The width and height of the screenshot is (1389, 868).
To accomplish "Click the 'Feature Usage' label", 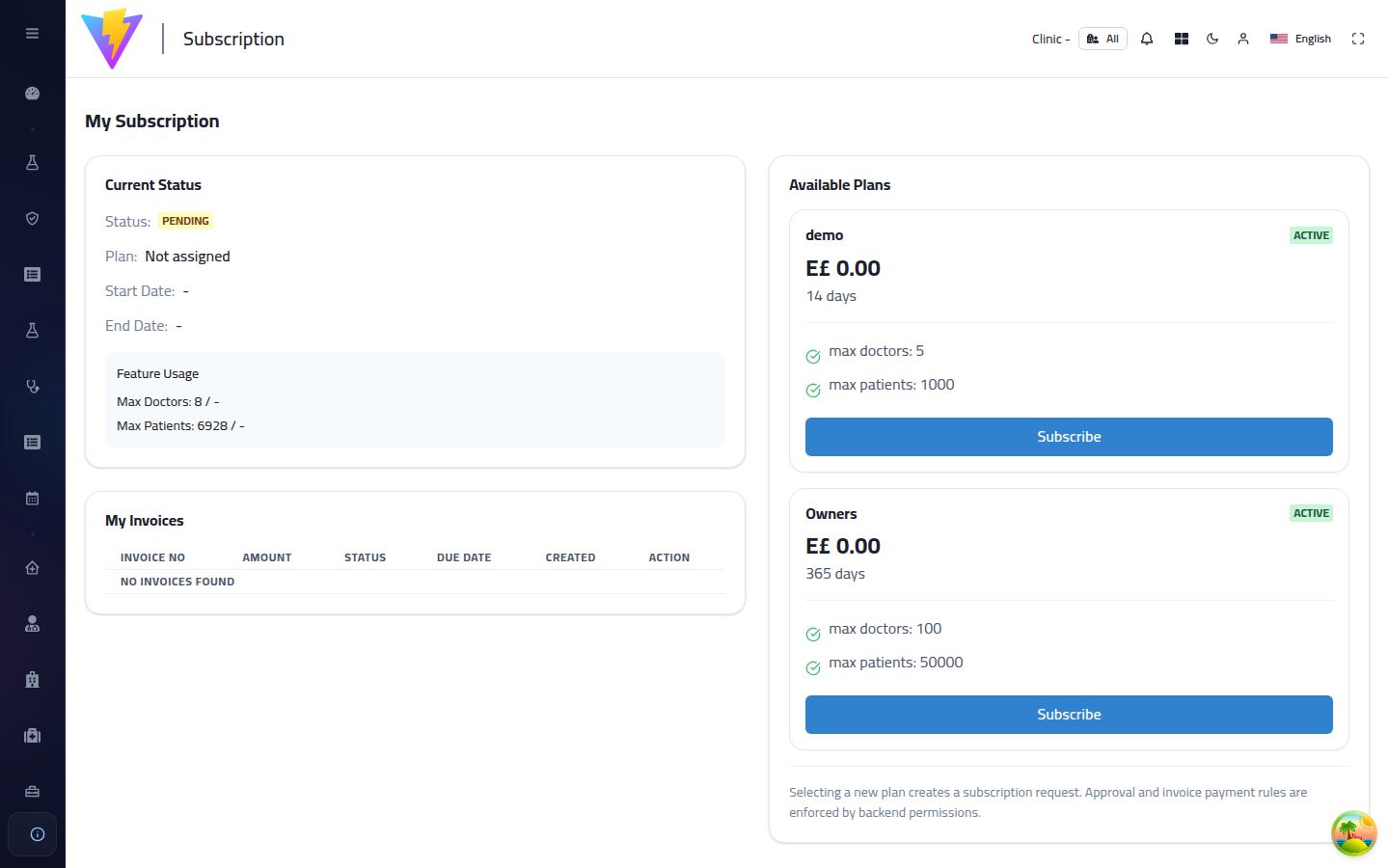I will (x=157, y=374).
